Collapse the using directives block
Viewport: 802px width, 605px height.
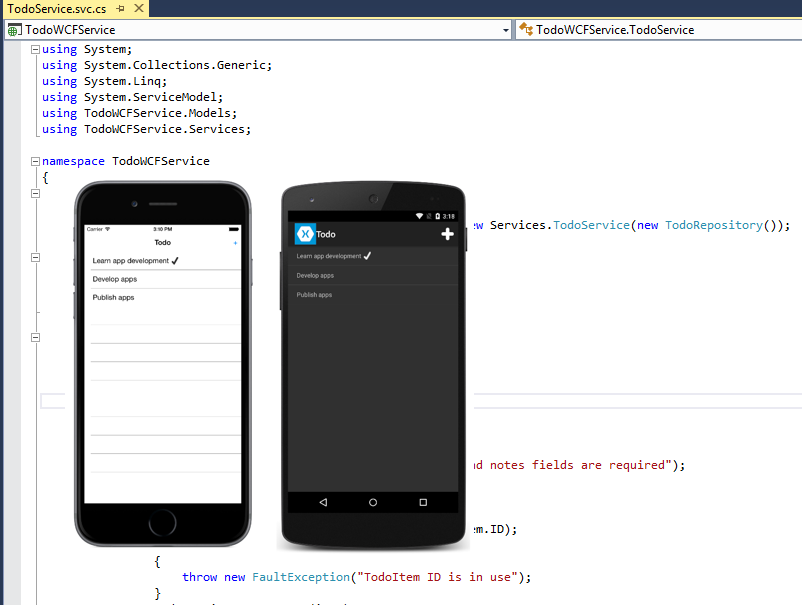pos(35,48)
